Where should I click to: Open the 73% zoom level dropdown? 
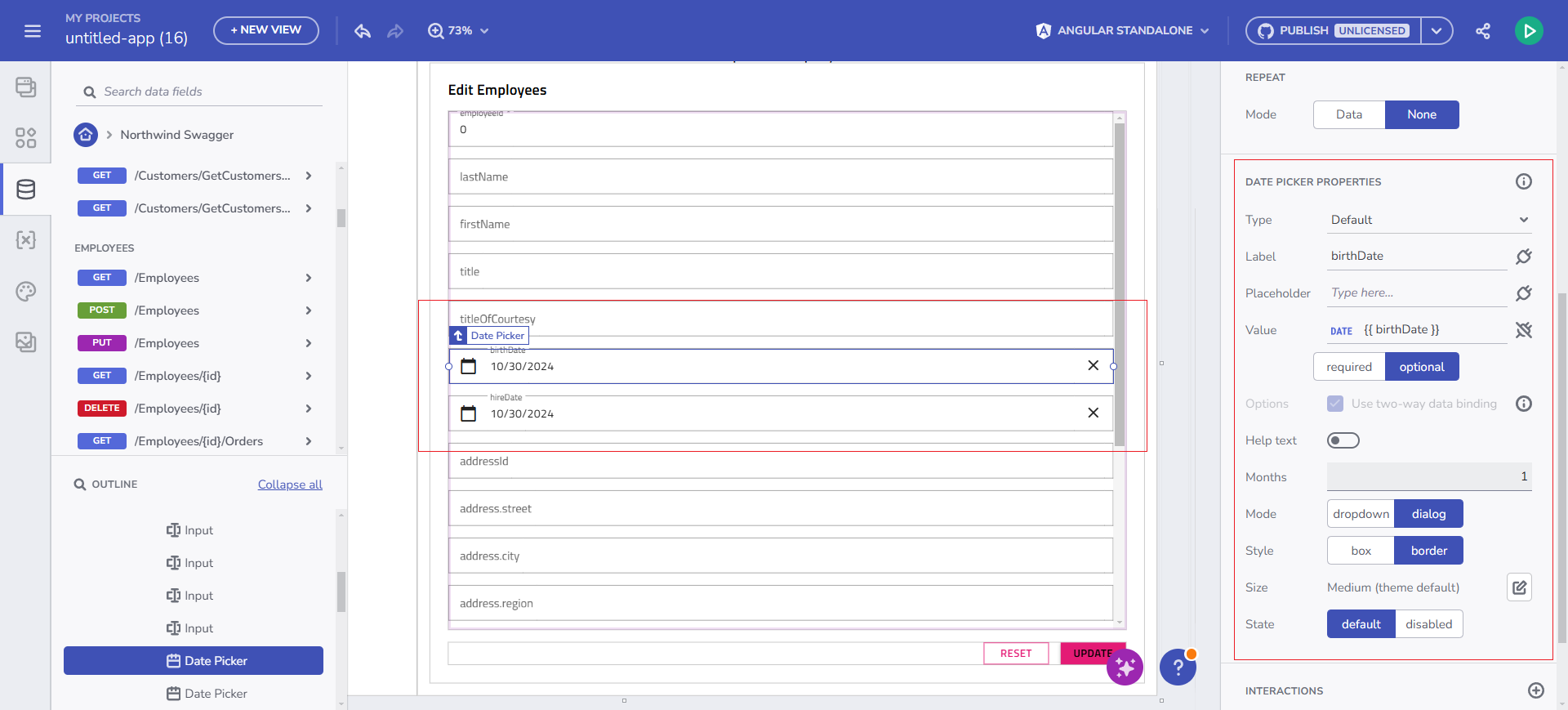[x=459, y=31]
